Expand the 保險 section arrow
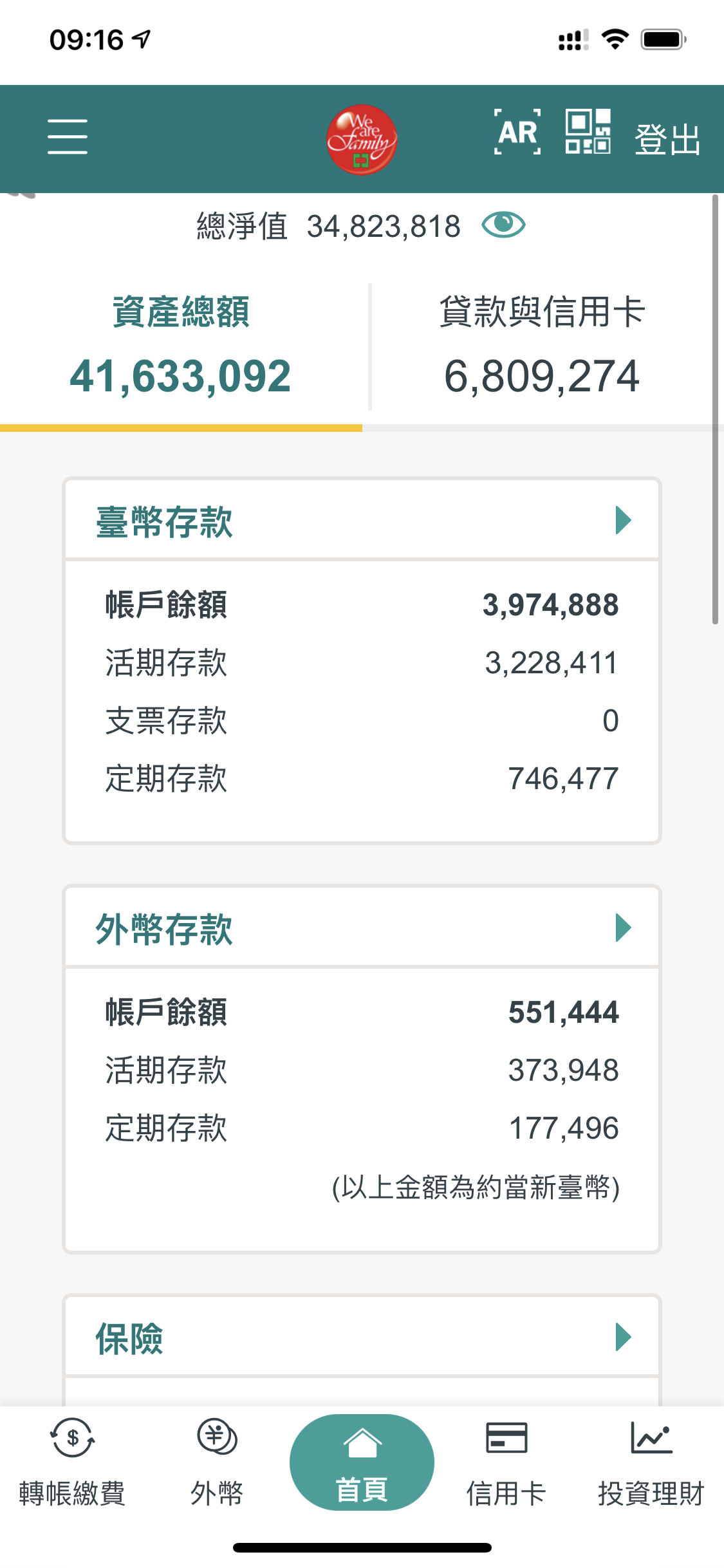This screenshot has height=1568, width=724. tap(623, 1337)
